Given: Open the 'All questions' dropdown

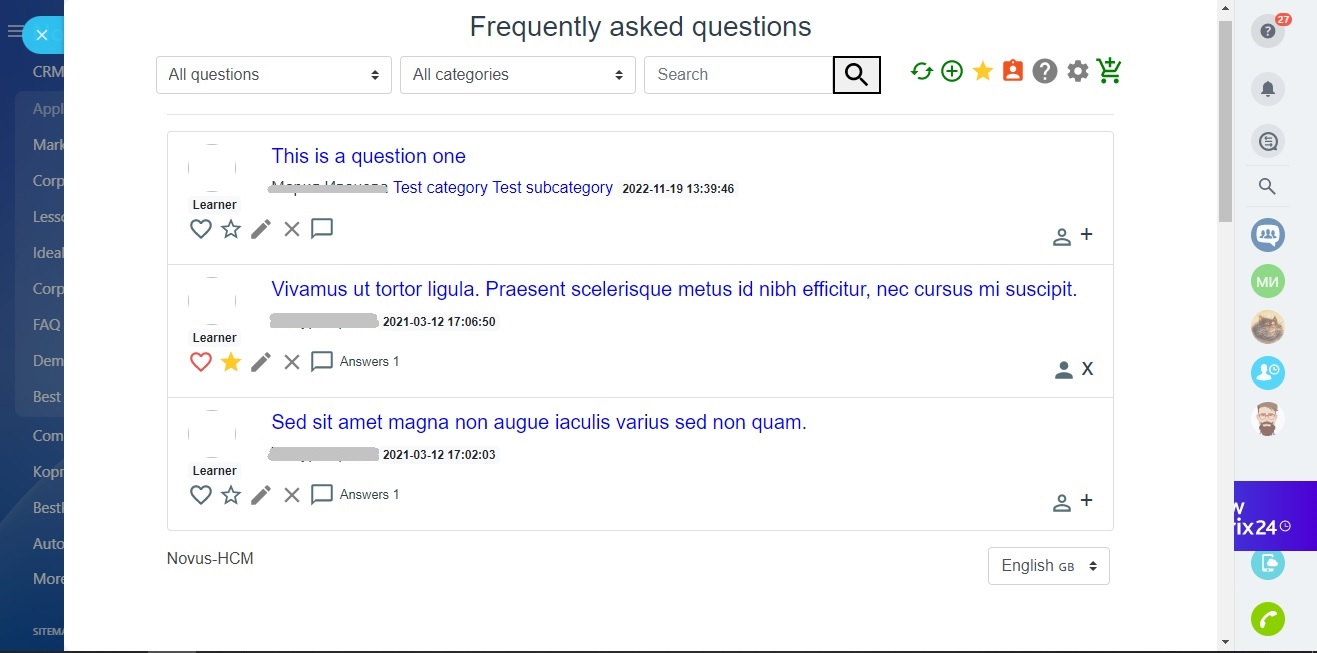Looking at the screenshot, I should click(x=273, y=75).
